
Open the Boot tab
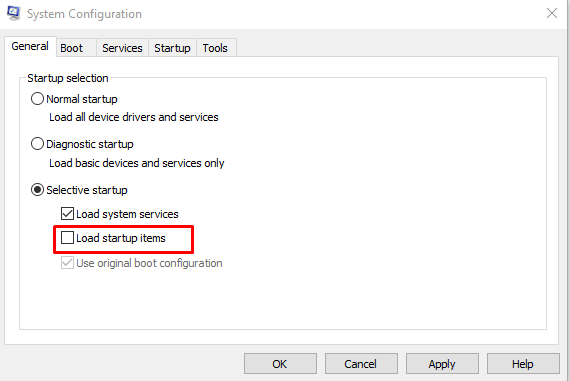click(x=72, y=48)
